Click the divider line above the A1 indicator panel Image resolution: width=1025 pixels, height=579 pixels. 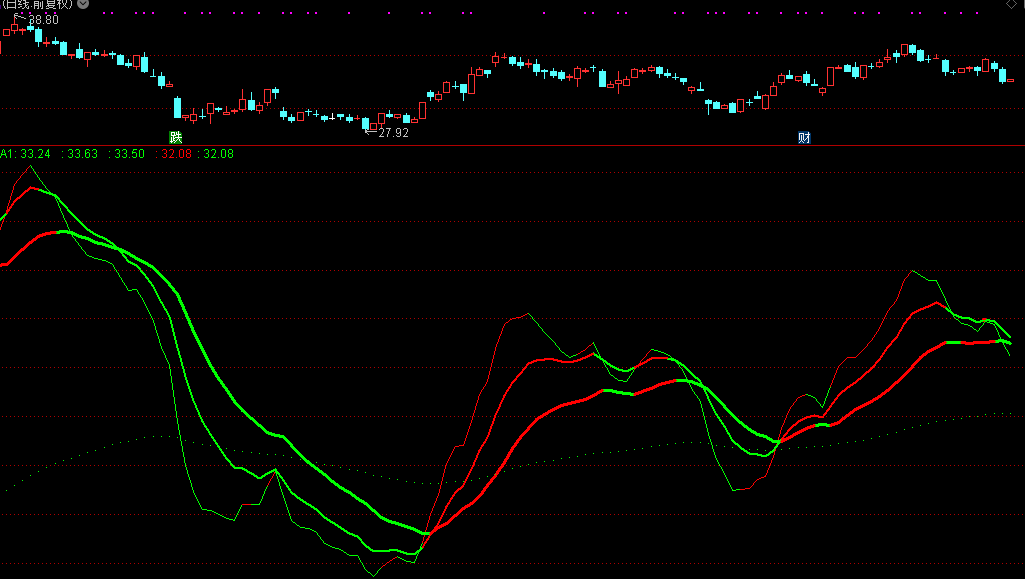[x=512, y=146]
